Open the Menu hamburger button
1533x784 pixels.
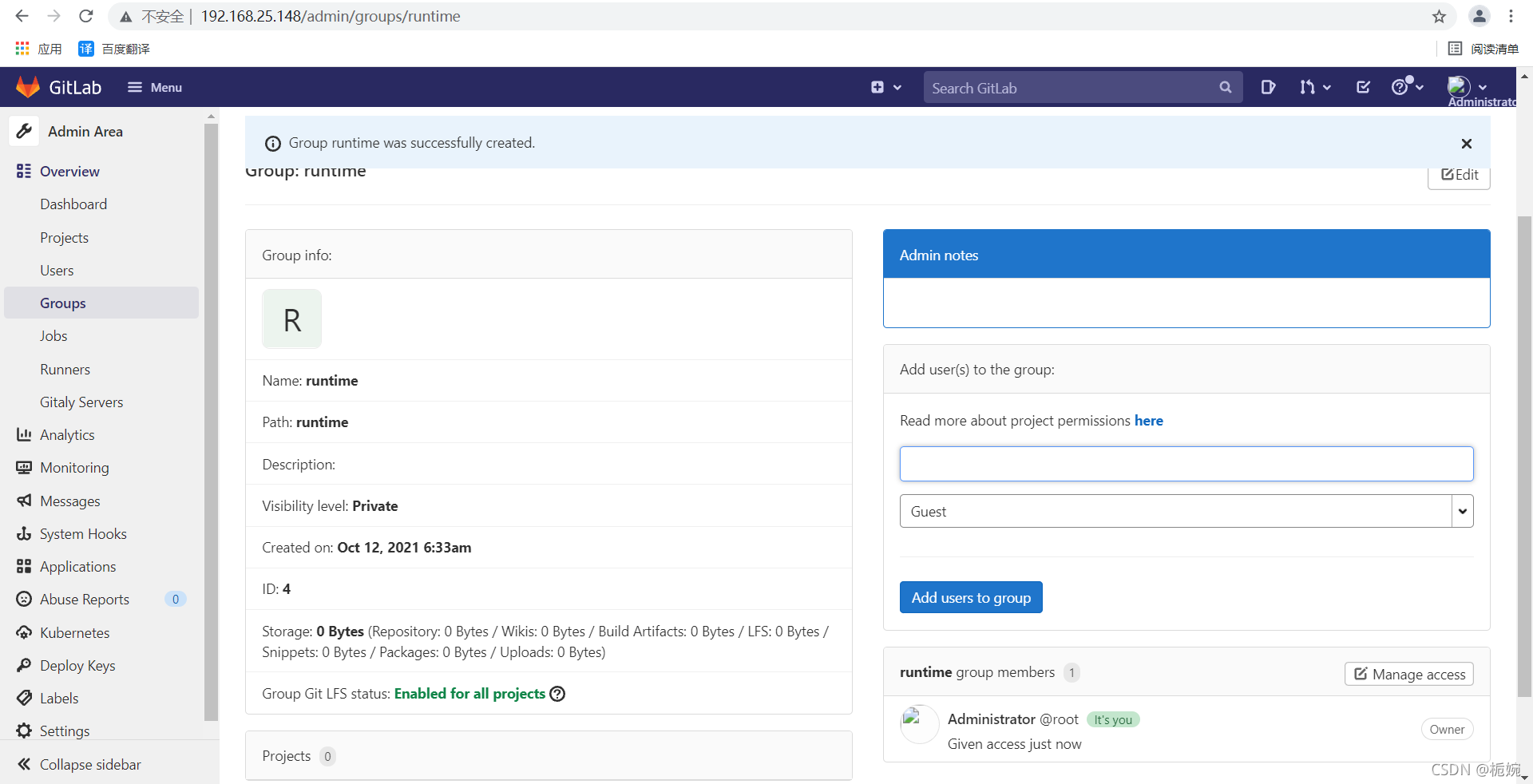pyautogui.click(x=155, y=87)
